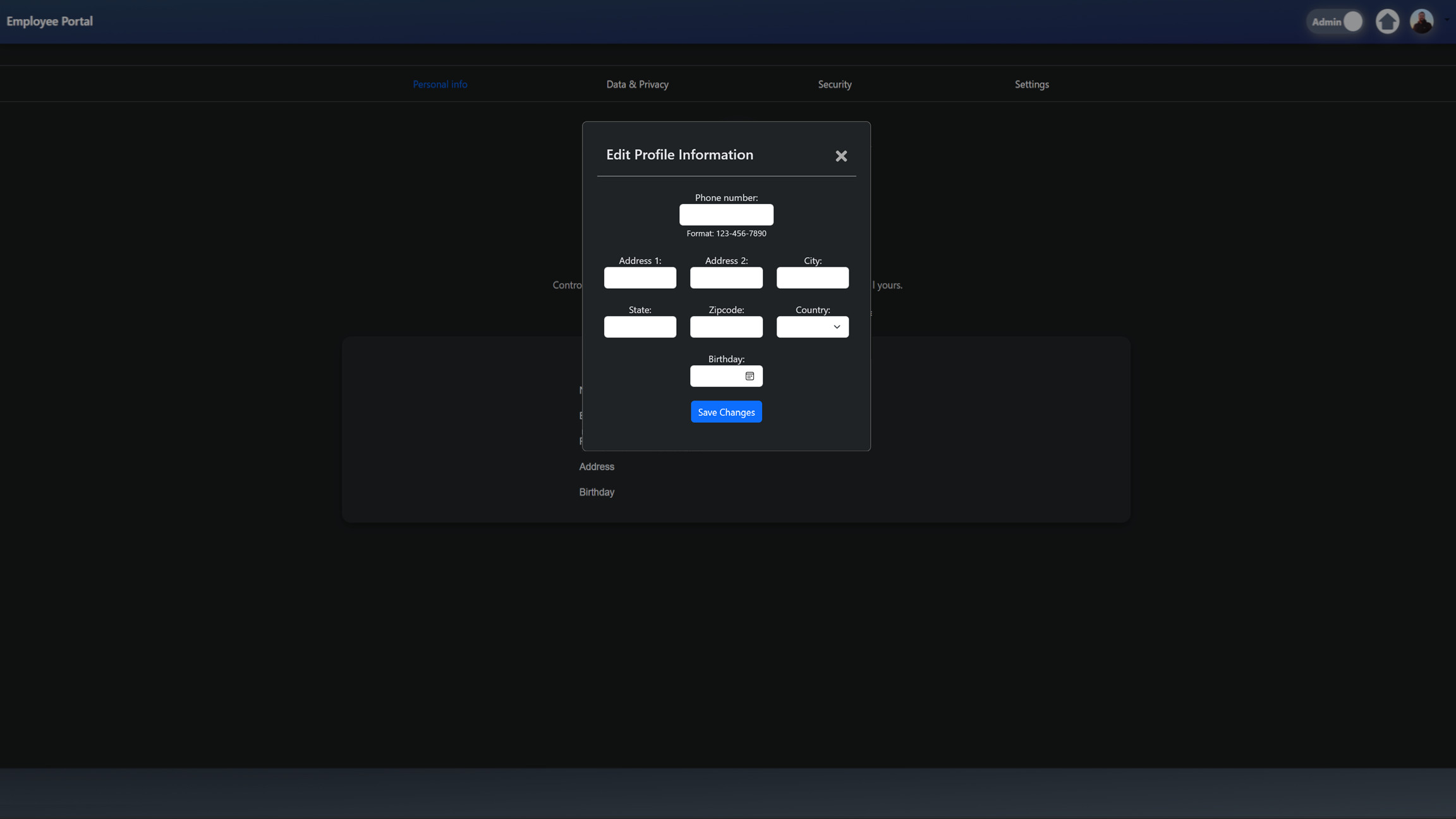Image resolution: width=1456 pixels, height=819 pixels.
Task: Expand the dropdown caret beside avatar
Action: tap(1447, 20)
